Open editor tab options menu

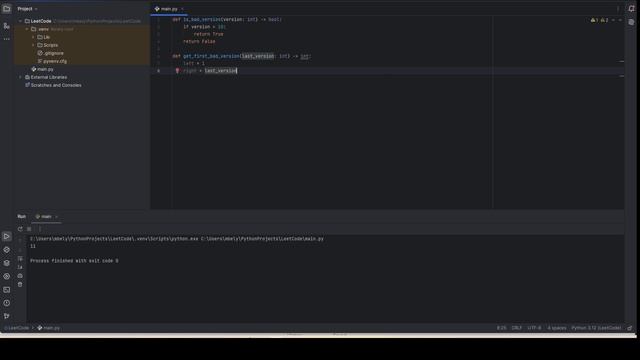coord(618,9)
